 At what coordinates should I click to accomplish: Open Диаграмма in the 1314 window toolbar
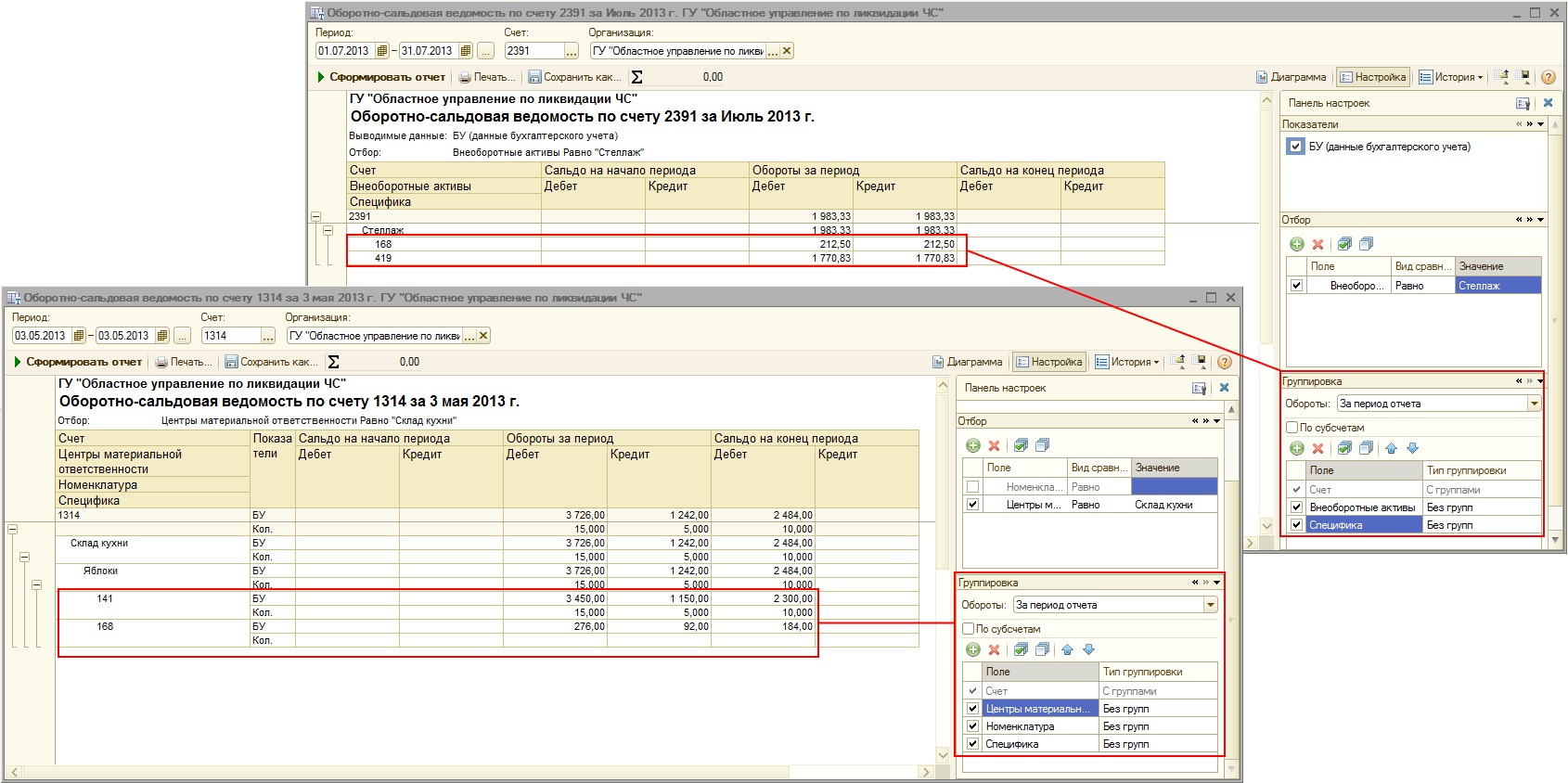(967, 362)
